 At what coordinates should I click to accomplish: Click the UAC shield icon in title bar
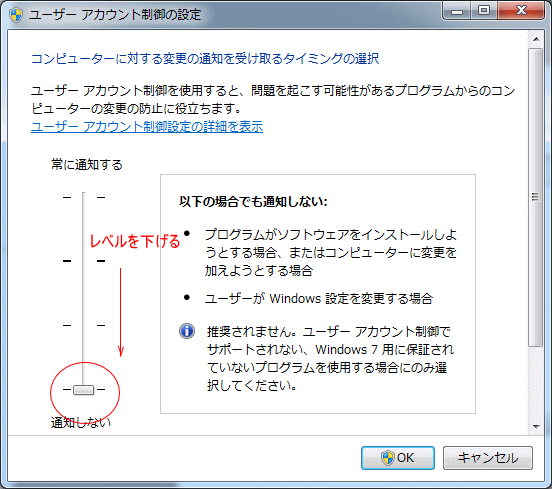[16, 15]
